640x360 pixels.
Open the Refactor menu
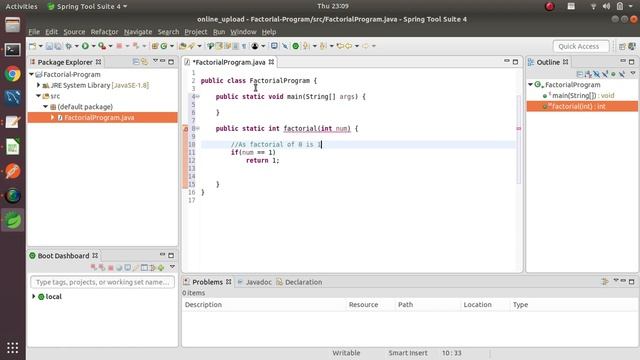[x=104, y=32]
